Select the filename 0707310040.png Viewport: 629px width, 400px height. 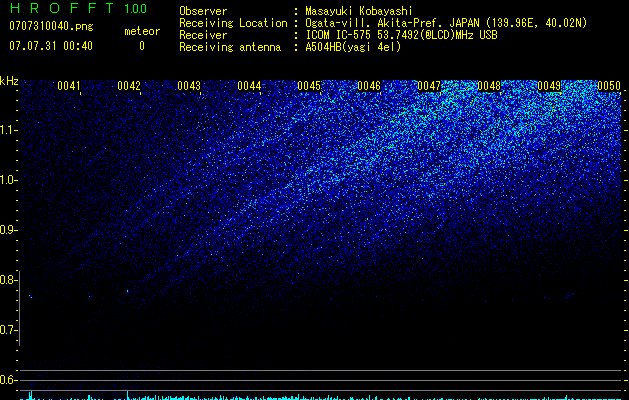coord(51,27)
